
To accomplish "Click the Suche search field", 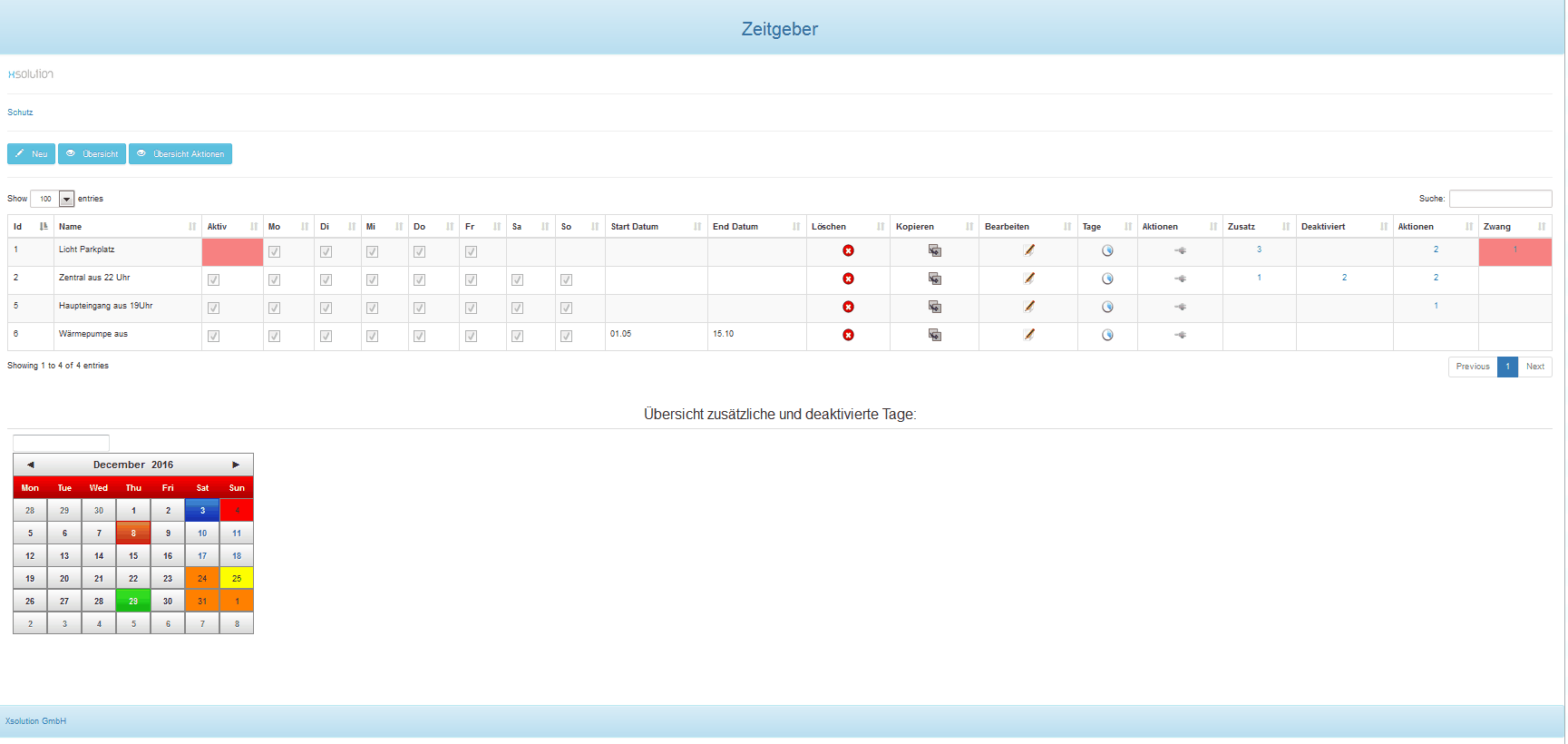I will pos(1500,199).
